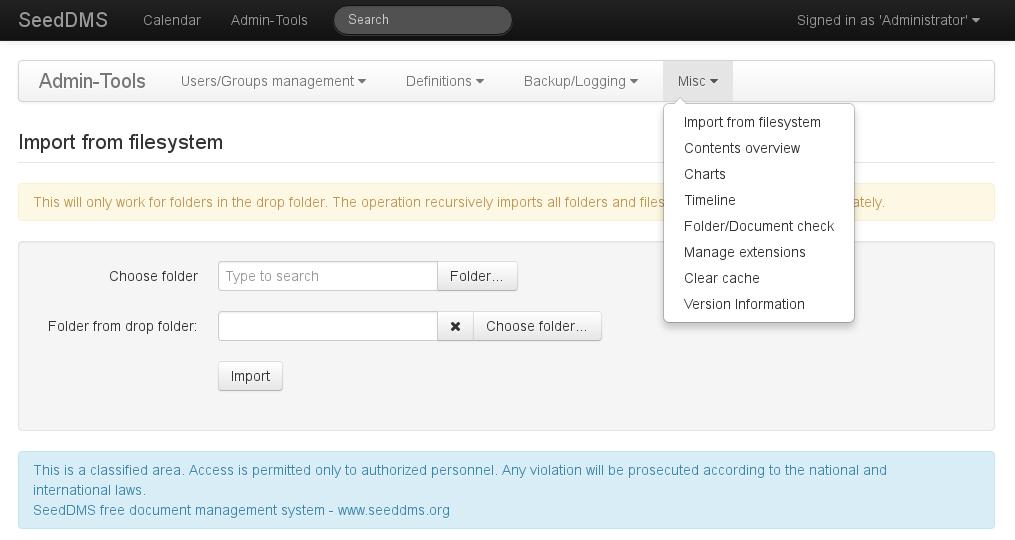1015x540 pixels.
Task: Select Timeline in the Misc menu
Action: point(710,200)
